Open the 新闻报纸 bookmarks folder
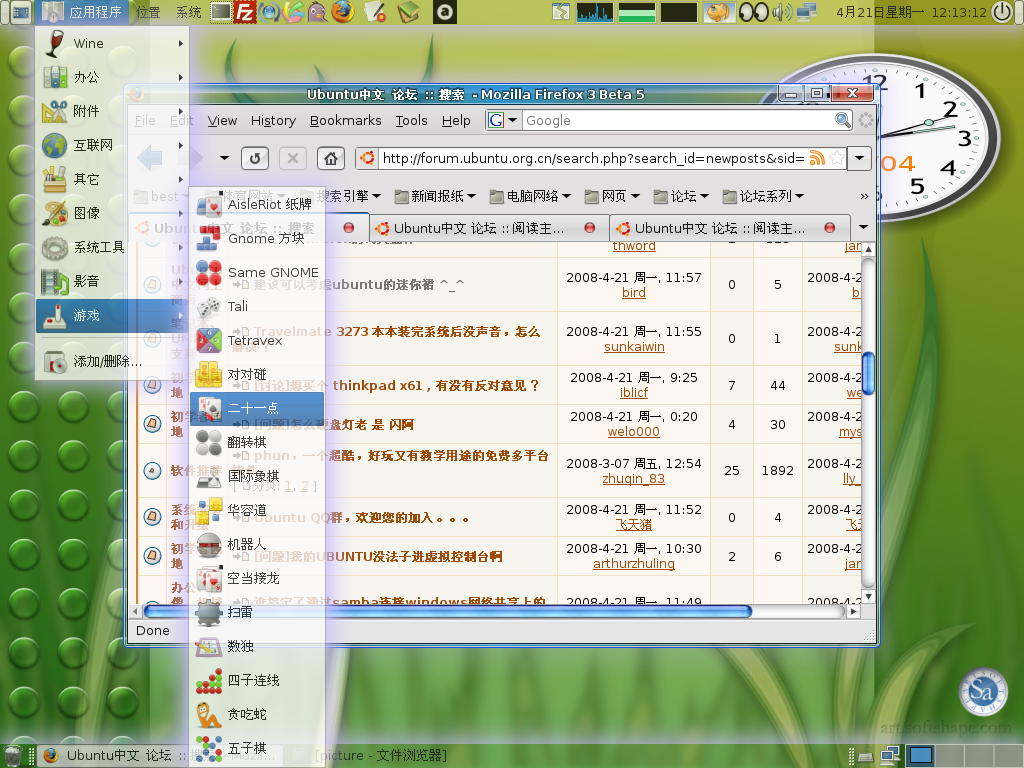 coord(435,196)
